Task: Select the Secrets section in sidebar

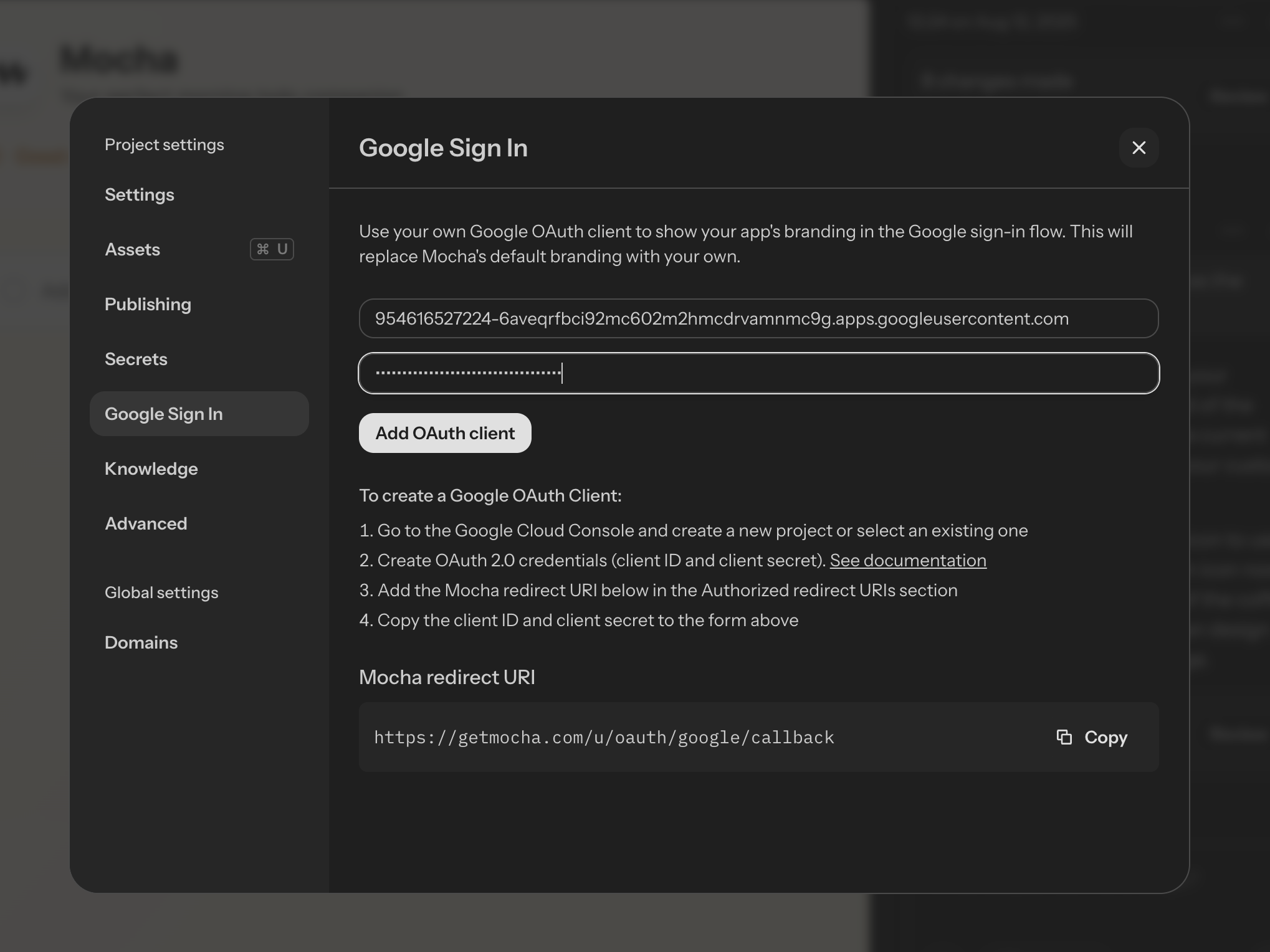Action: [x=136, y=359]
